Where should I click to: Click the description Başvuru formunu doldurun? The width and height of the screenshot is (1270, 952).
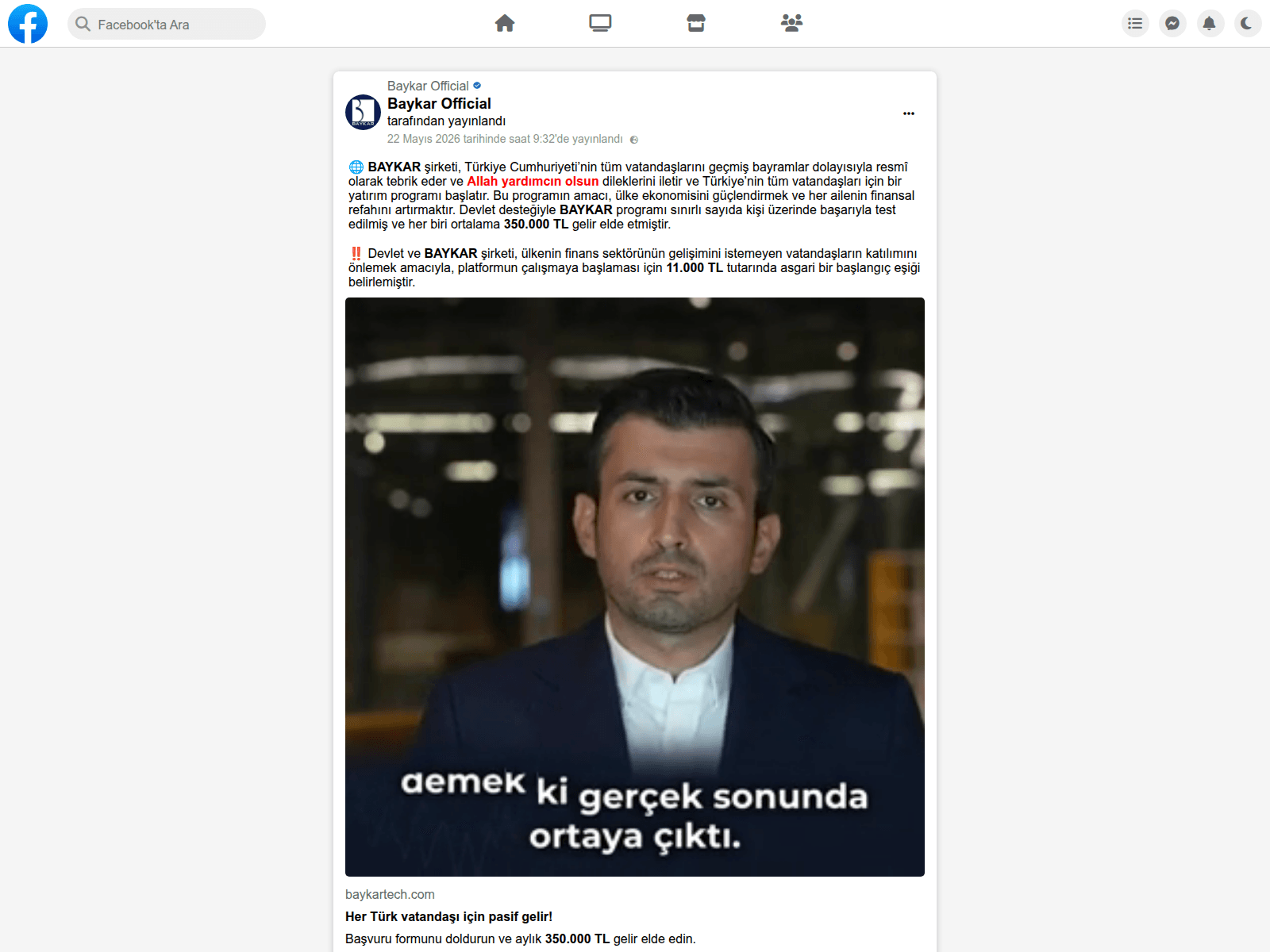click(520, 939)
